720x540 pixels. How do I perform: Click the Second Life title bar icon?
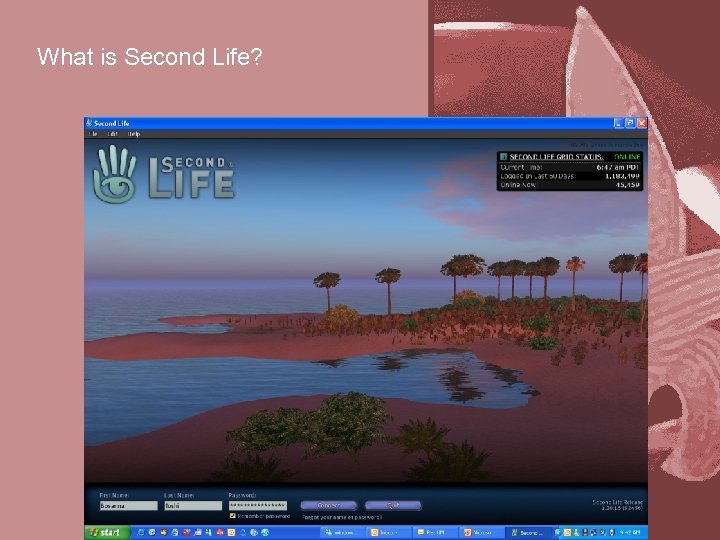[89, 123]
